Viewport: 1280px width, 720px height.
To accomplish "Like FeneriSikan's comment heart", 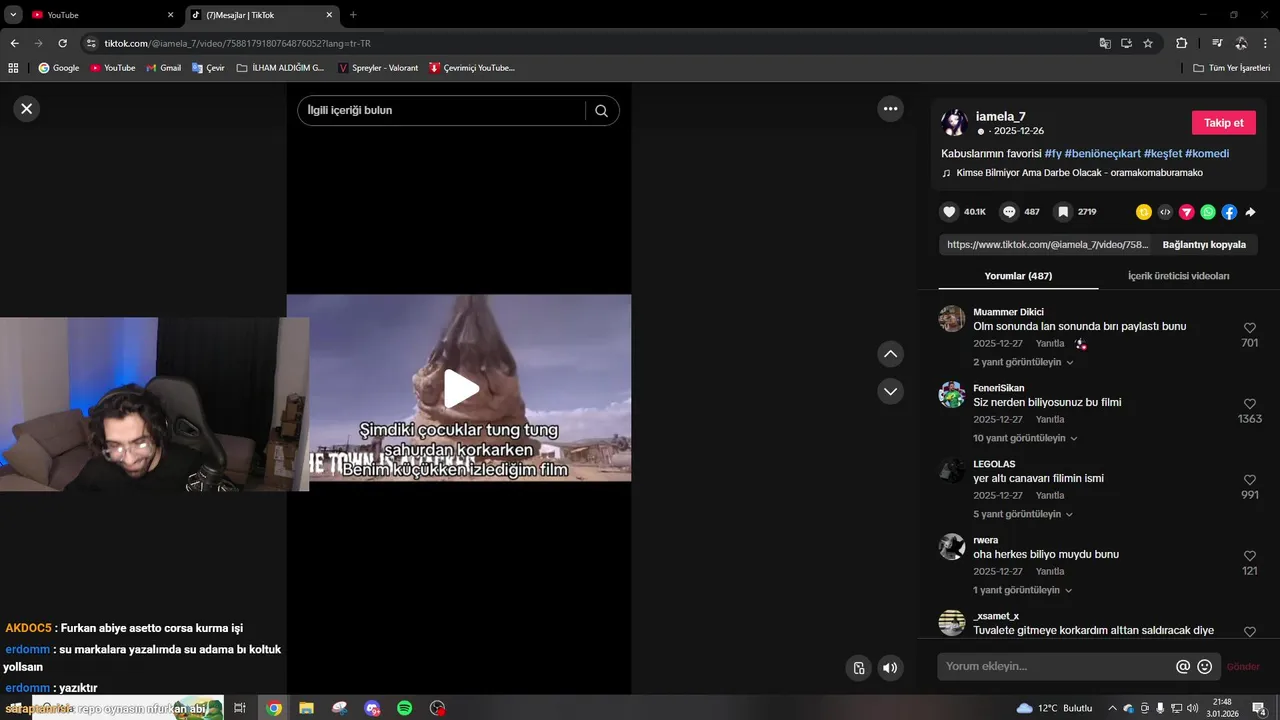I will 1249,404.
